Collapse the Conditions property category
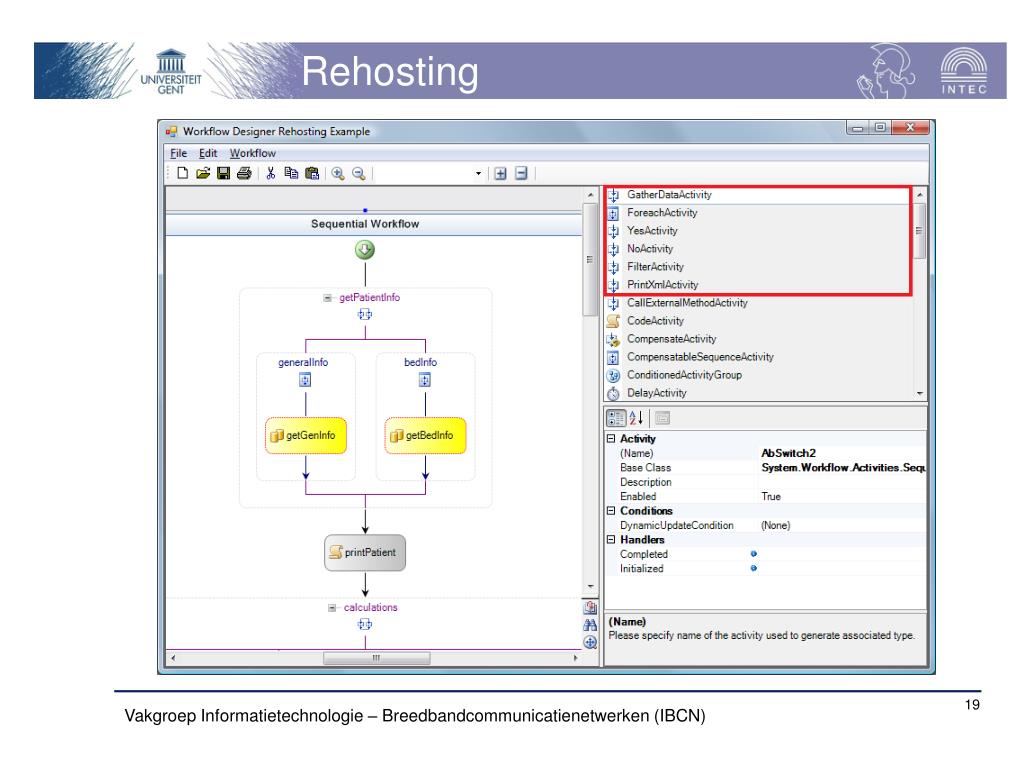Screen dimensions: 1024x768 click(611, 511)
